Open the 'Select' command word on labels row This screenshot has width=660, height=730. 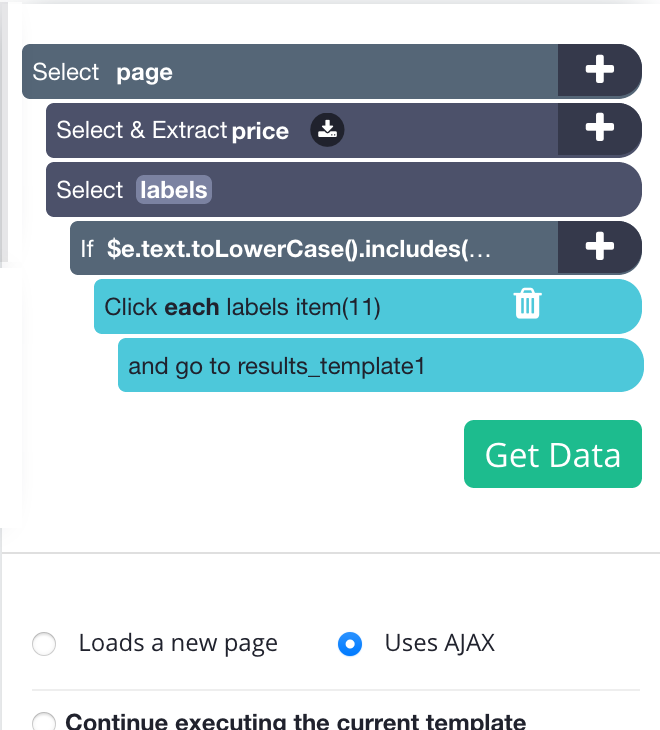89,190
